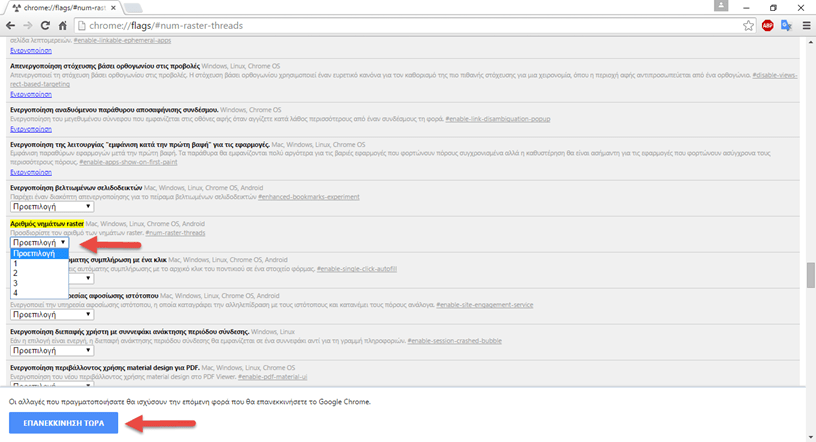Choose option 4 in raster threads list
Viewport: 816px width, 442px height.
click(40, 293)
